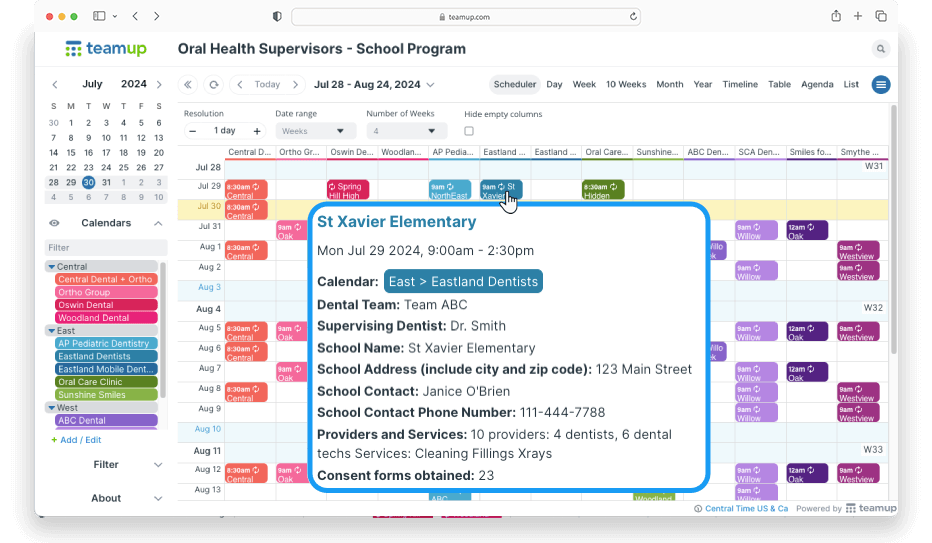The height and width of the screenshot is (543, 932).
Task: Go forward in Safari browser
Action: (x=156, y=16)
